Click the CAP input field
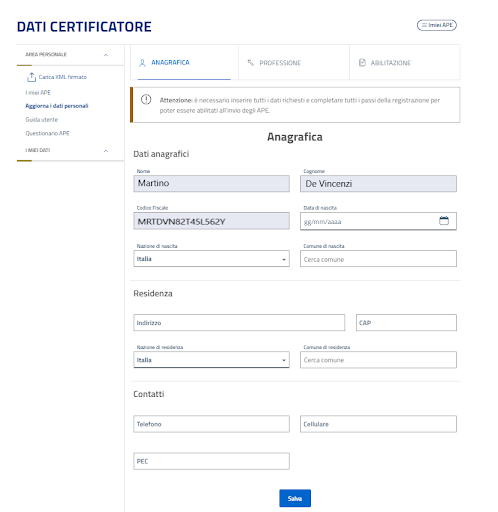 coord(406,323)
